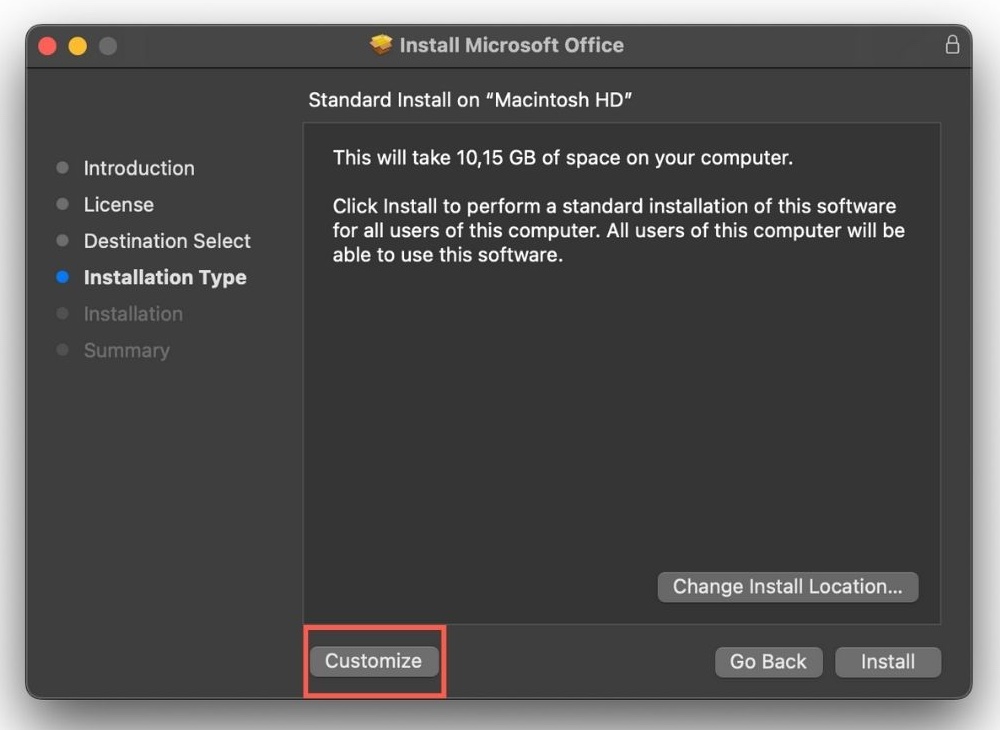The height and width of the screenshot is (730, 1000).
Task: Click the lock icon in the title bar
Action: click(952, 45)
